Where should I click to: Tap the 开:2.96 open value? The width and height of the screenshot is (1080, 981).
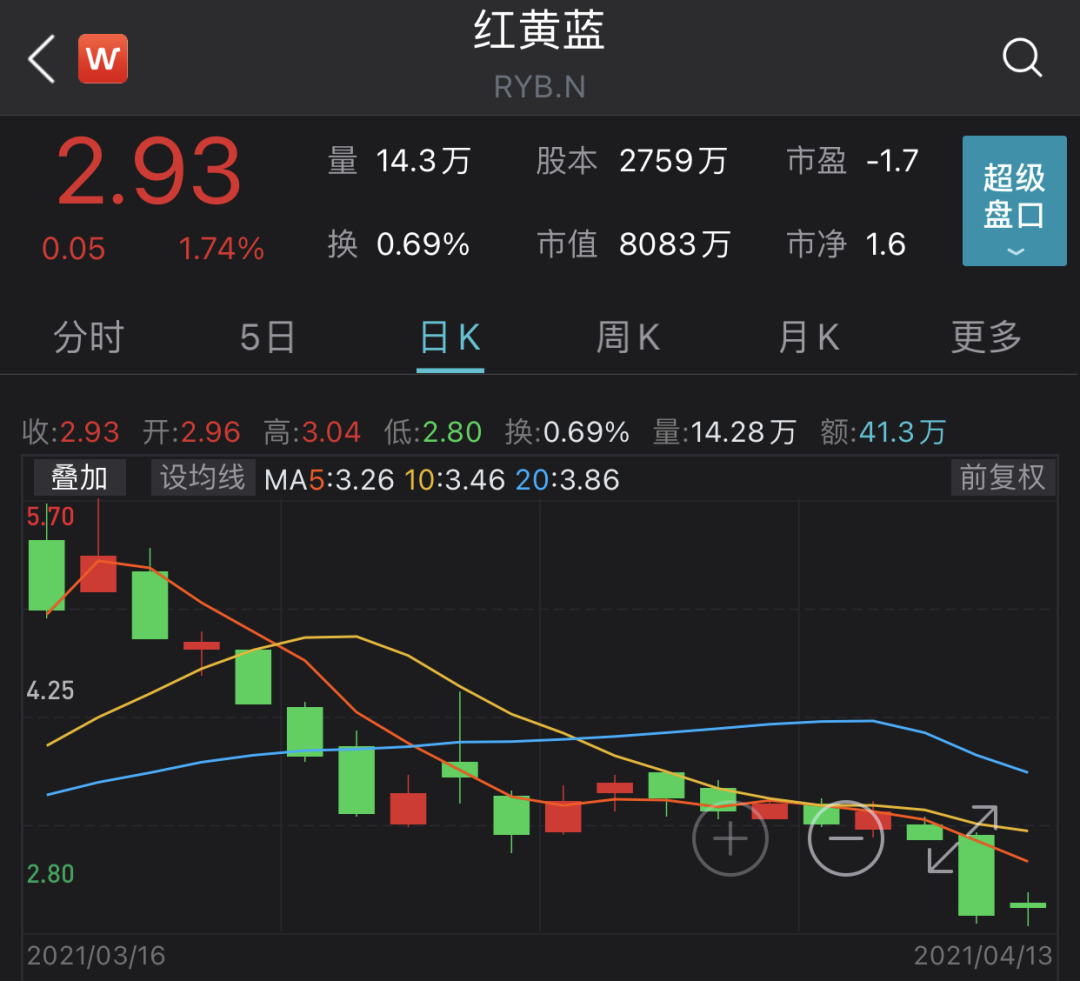[191, 433]
